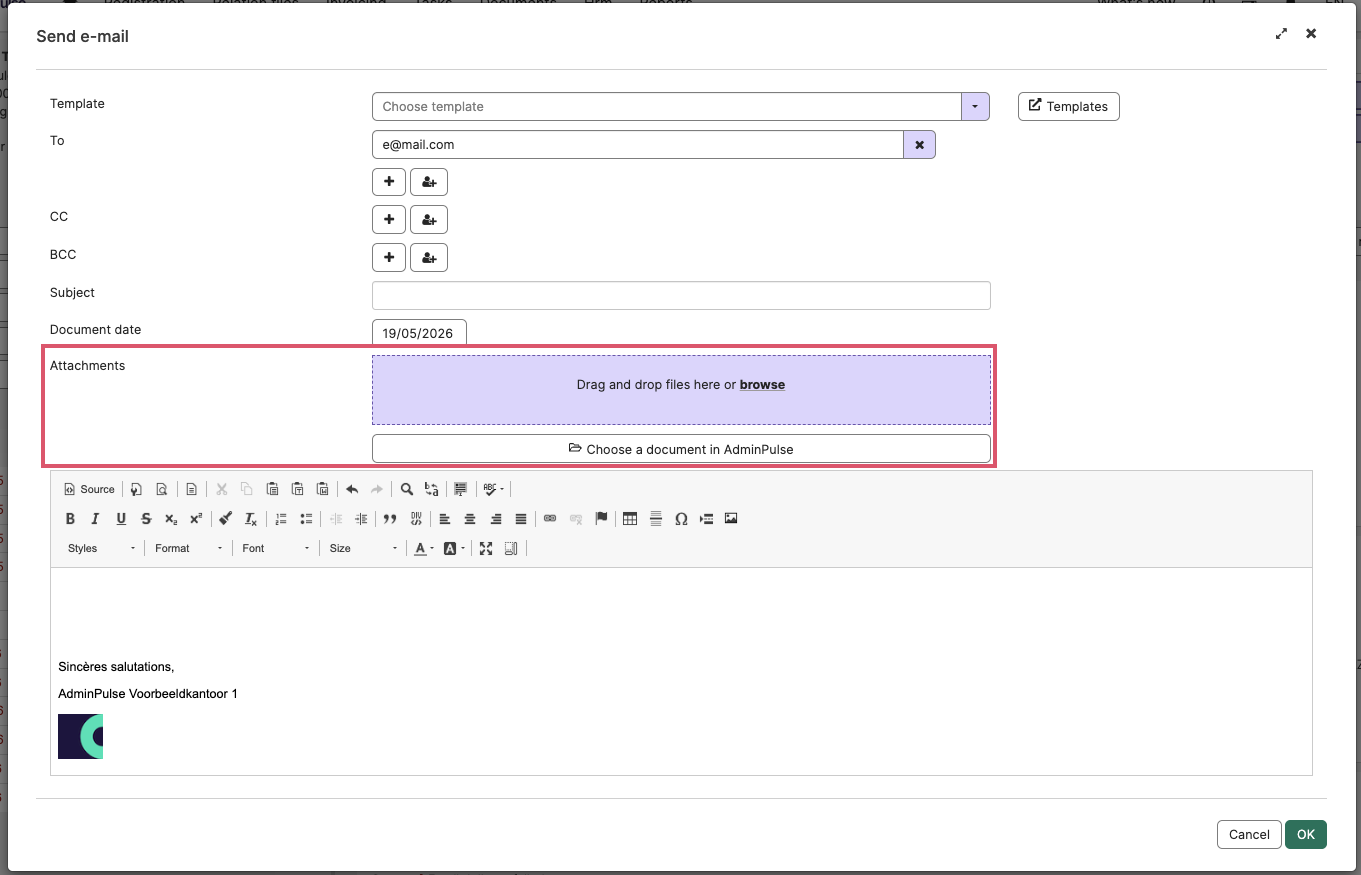This screenshot has height=875, width=1361.
Task: Toggle Bold formatting
Action: coord(70,519)
